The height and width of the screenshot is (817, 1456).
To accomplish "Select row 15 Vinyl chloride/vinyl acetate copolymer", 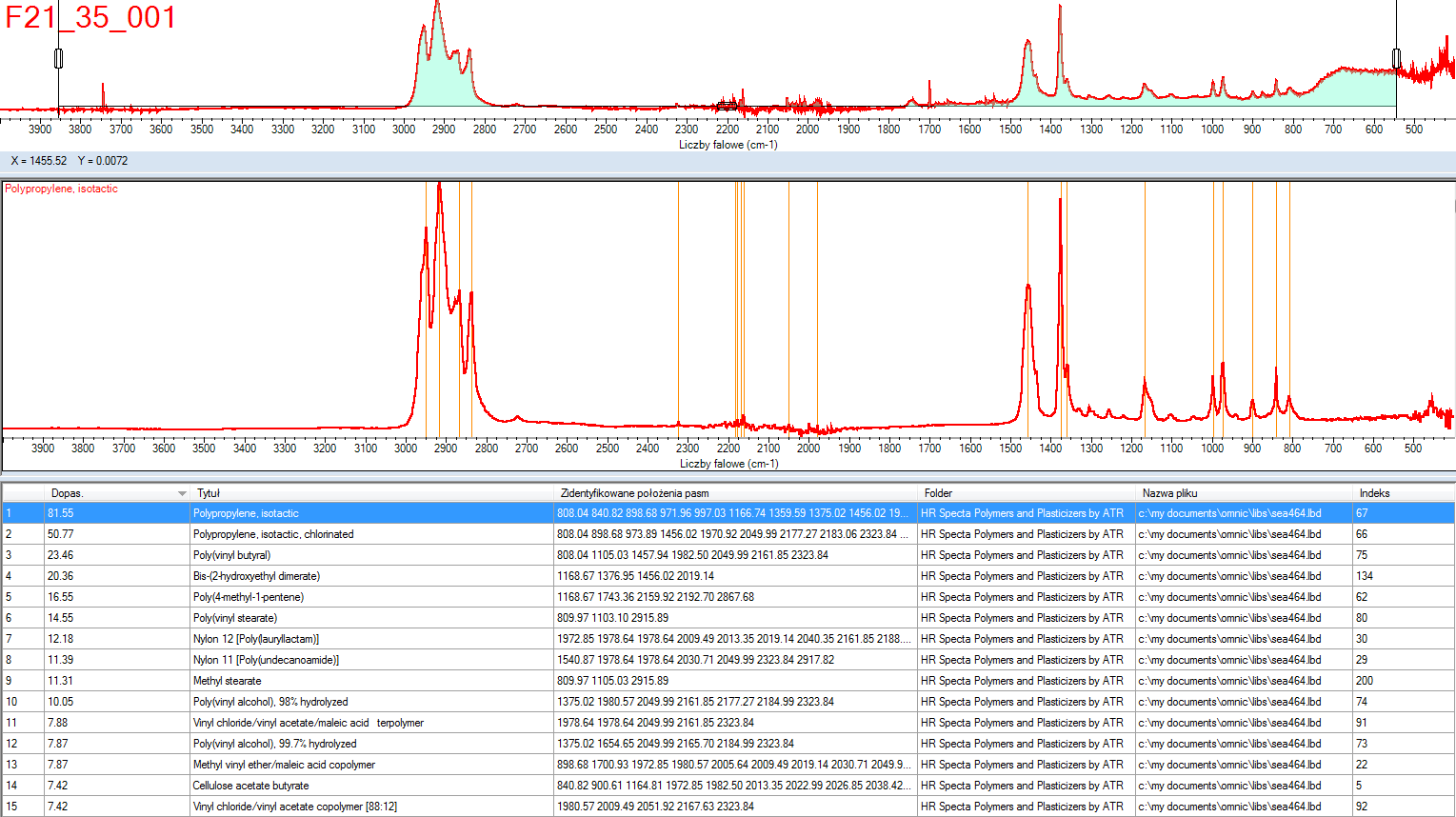I will 294,807.
